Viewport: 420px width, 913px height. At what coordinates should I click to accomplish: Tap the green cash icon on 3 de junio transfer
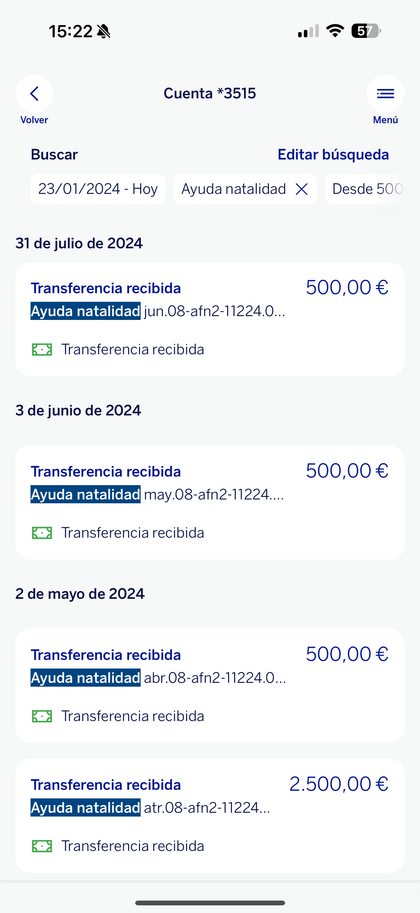[41, 533]
